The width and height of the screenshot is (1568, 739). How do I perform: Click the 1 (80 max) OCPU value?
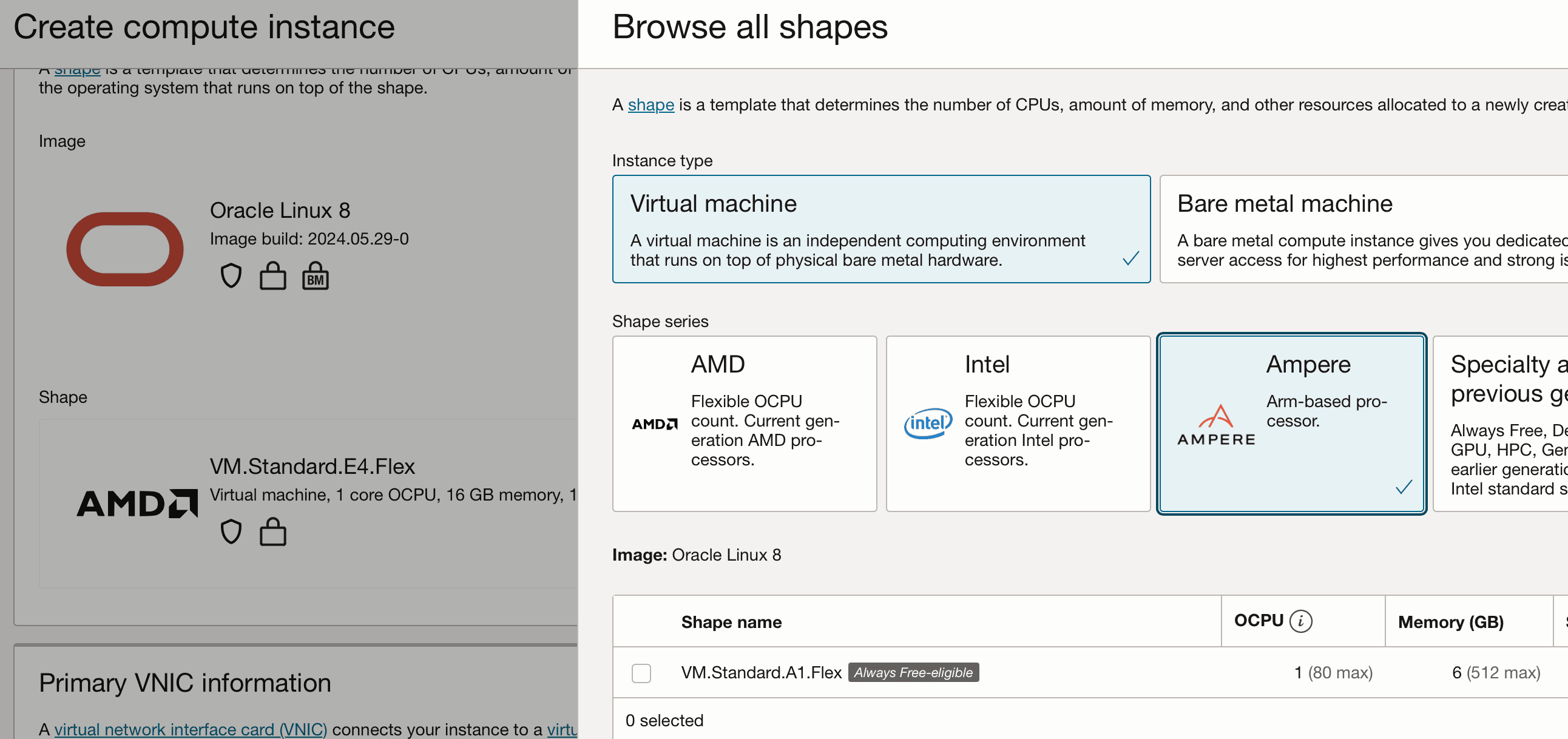tap(1333, 673)
